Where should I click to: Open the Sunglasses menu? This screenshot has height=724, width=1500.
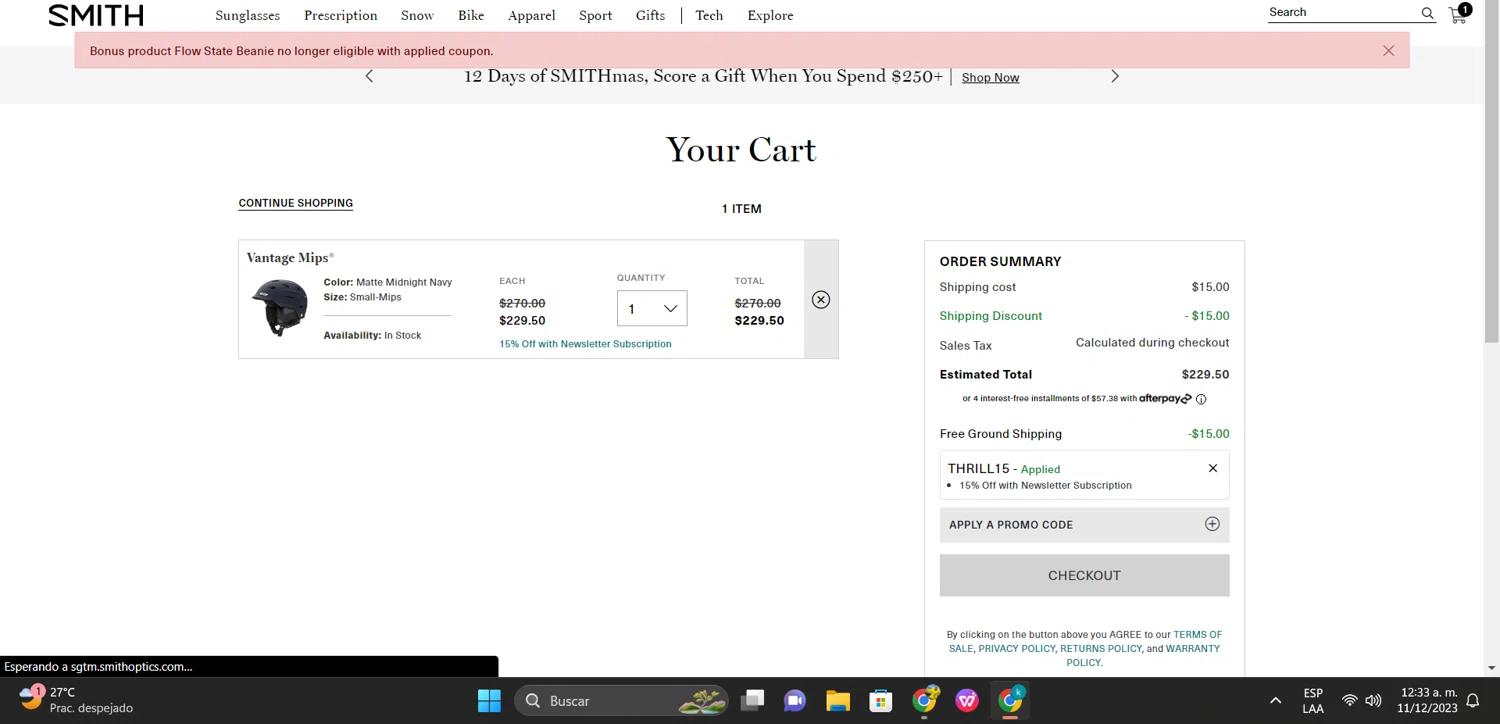248,15
